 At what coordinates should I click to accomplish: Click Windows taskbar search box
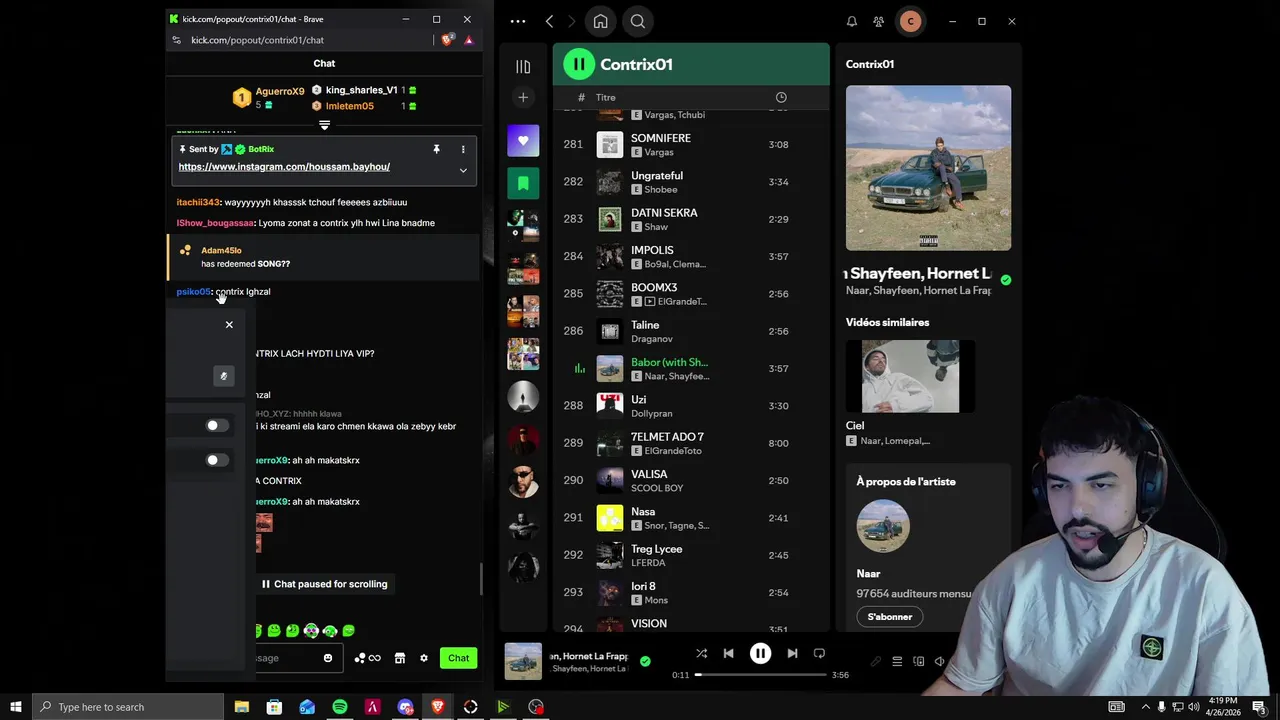[x=129, y=707]
